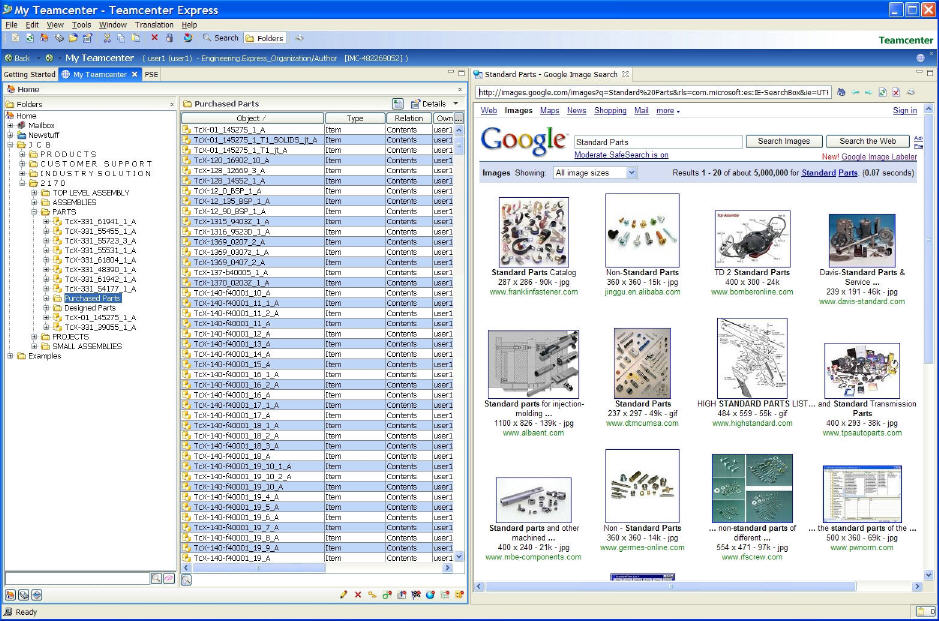Viewport: 939px width, 621px height.
Task: Sort table by Object column header
Action: (x=252, y=118)
